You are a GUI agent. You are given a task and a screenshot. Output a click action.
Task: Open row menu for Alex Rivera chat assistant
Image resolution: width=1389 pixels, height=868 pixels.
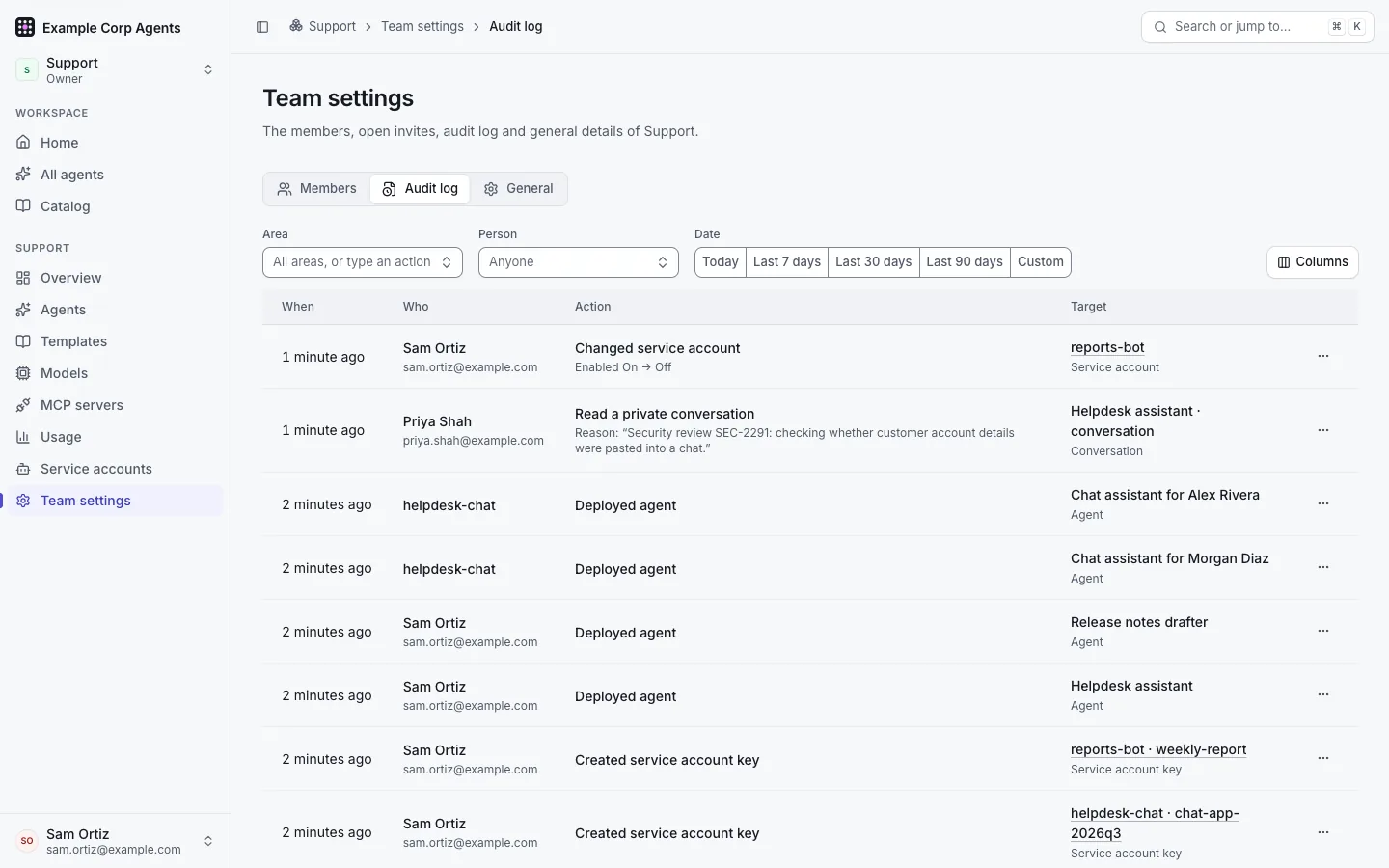coord(1323,503)
